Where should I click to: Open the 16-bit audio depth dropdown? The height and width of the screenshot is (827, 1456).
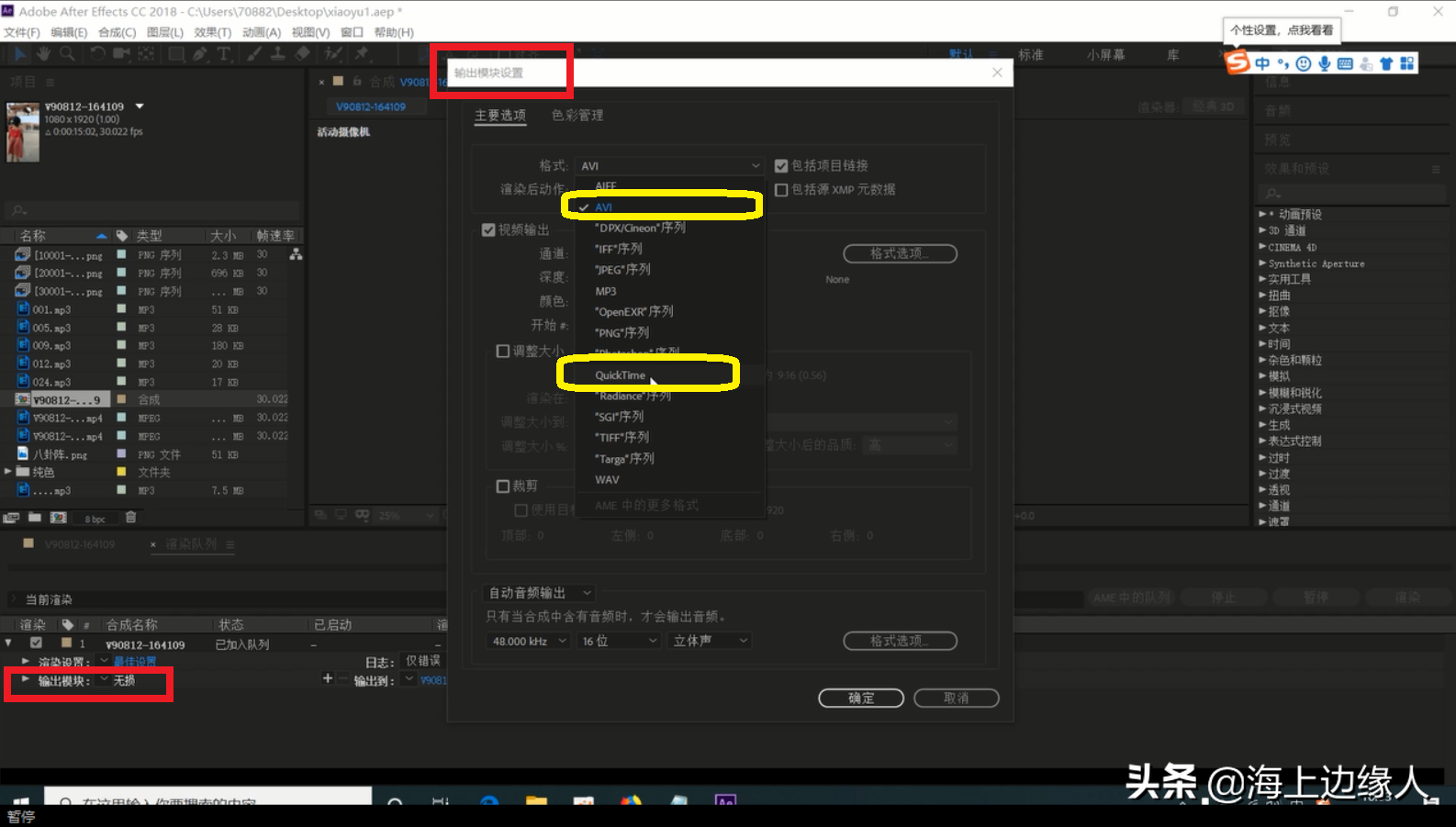619,641
